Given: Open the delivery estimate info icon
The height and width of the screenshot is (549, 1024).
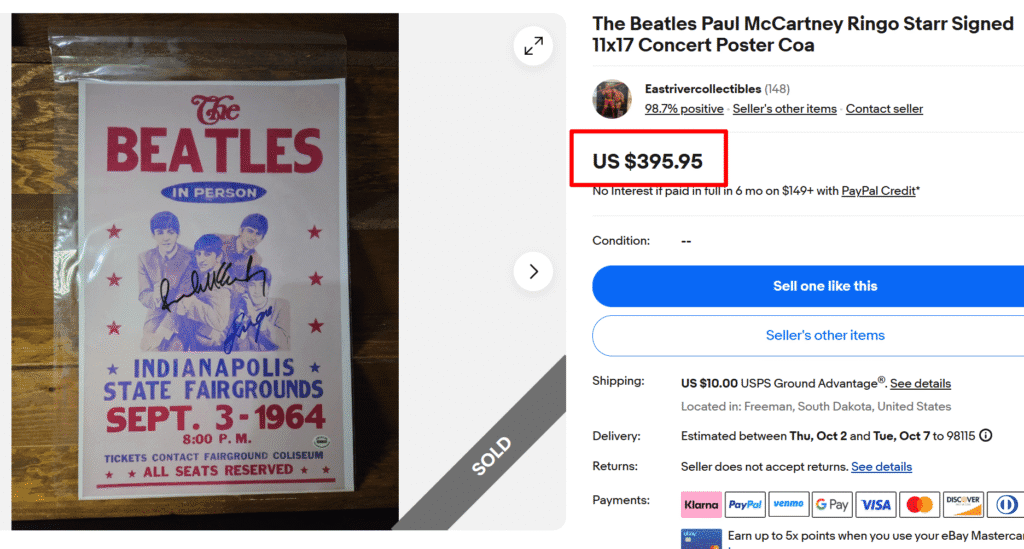Looking at the screenshot, I should tap(986, 436).
